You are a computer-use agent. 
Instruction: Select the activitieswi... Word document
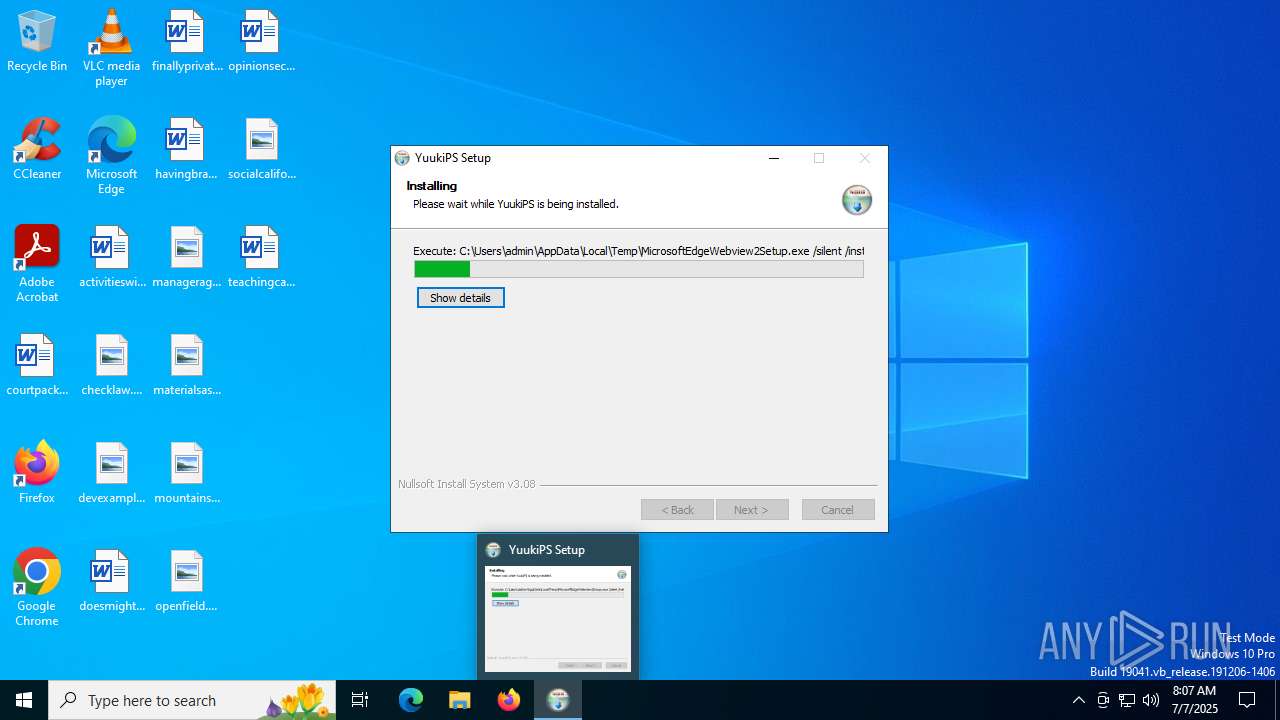(x=111, y=258)
